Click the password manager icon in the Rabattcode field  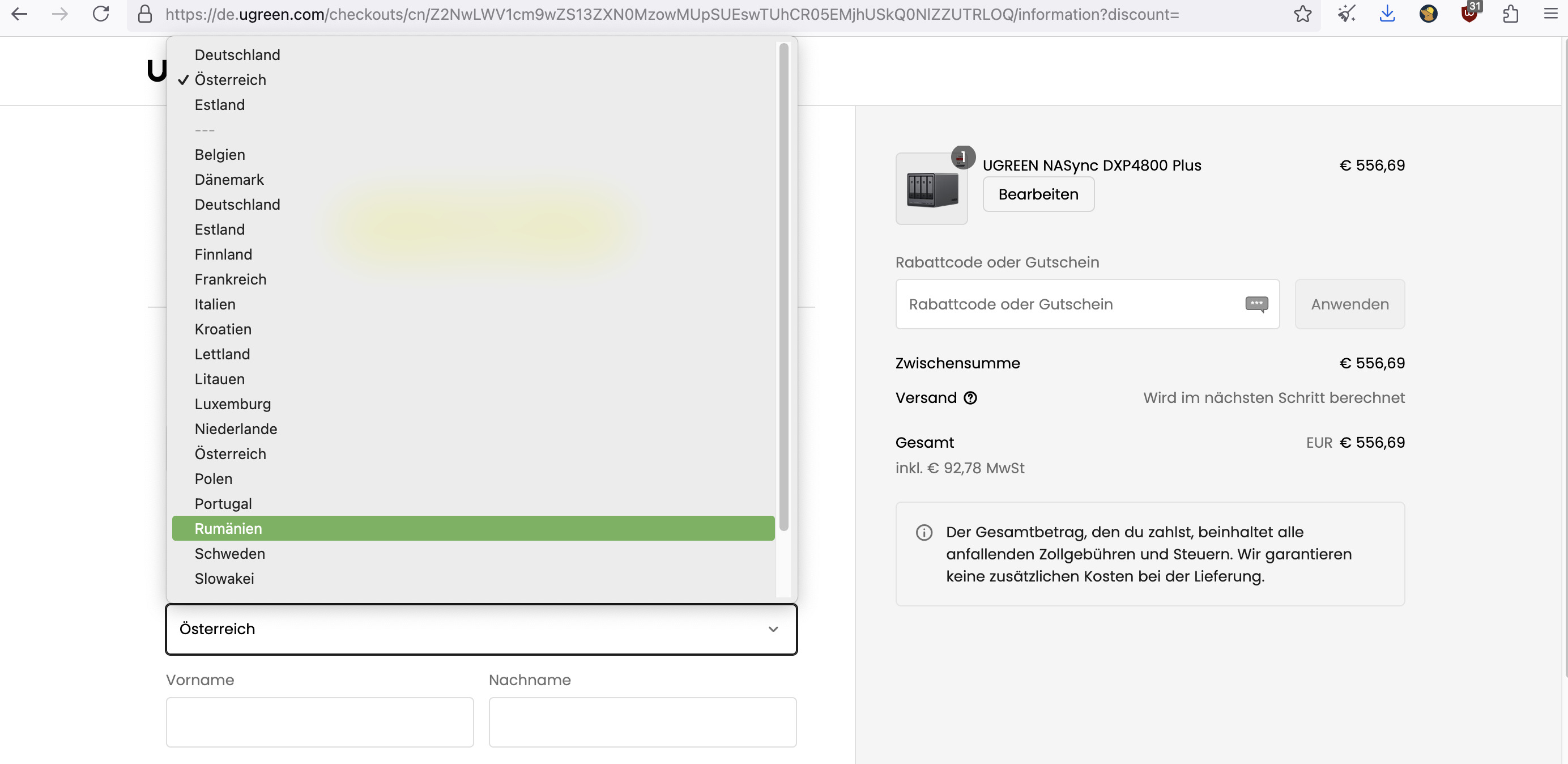tap(1256, 304)
